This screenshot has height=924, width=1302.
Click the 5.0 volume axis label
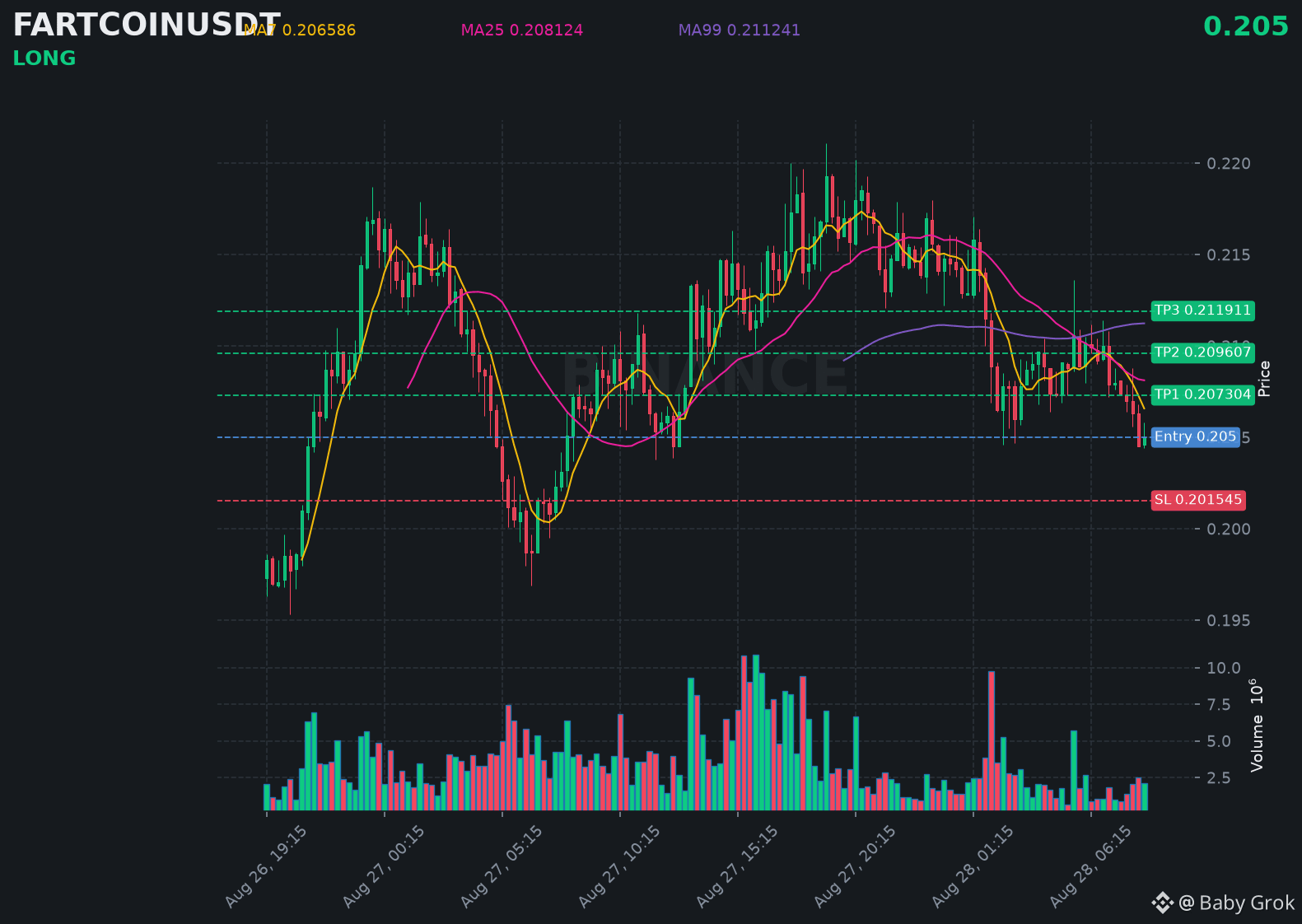pyautogui.click(x=1219, y=741)
